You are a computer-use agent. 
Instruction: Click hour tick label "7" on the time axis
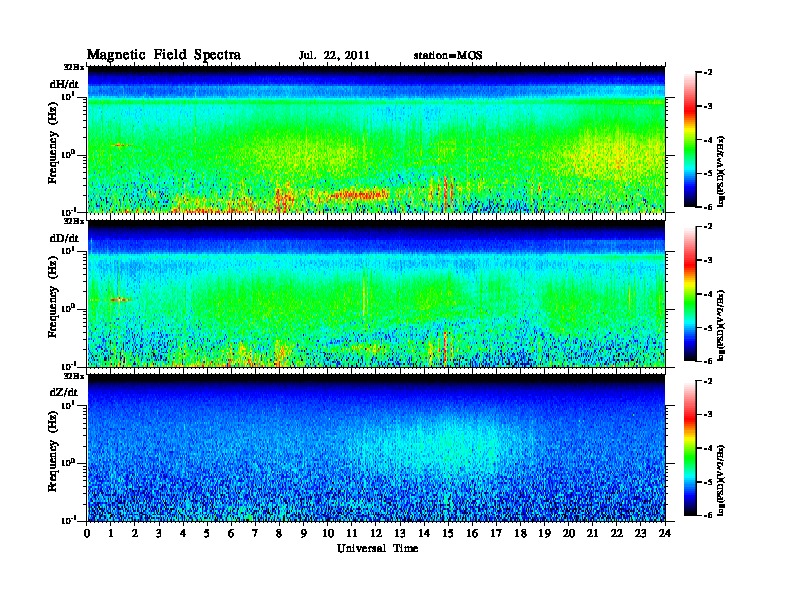tap(256, 533)
